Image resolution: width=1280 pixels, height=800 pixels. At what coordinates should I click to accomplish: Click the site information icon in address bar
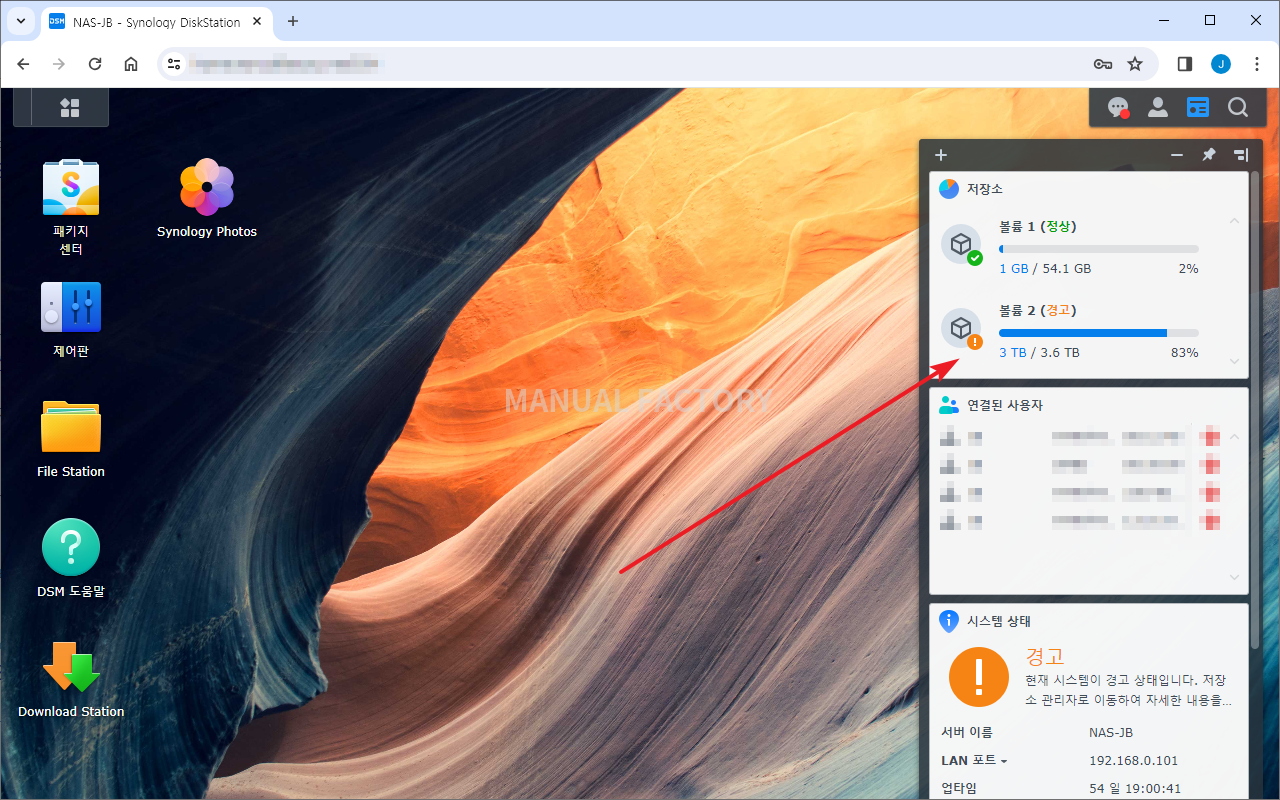click(174, 64)
